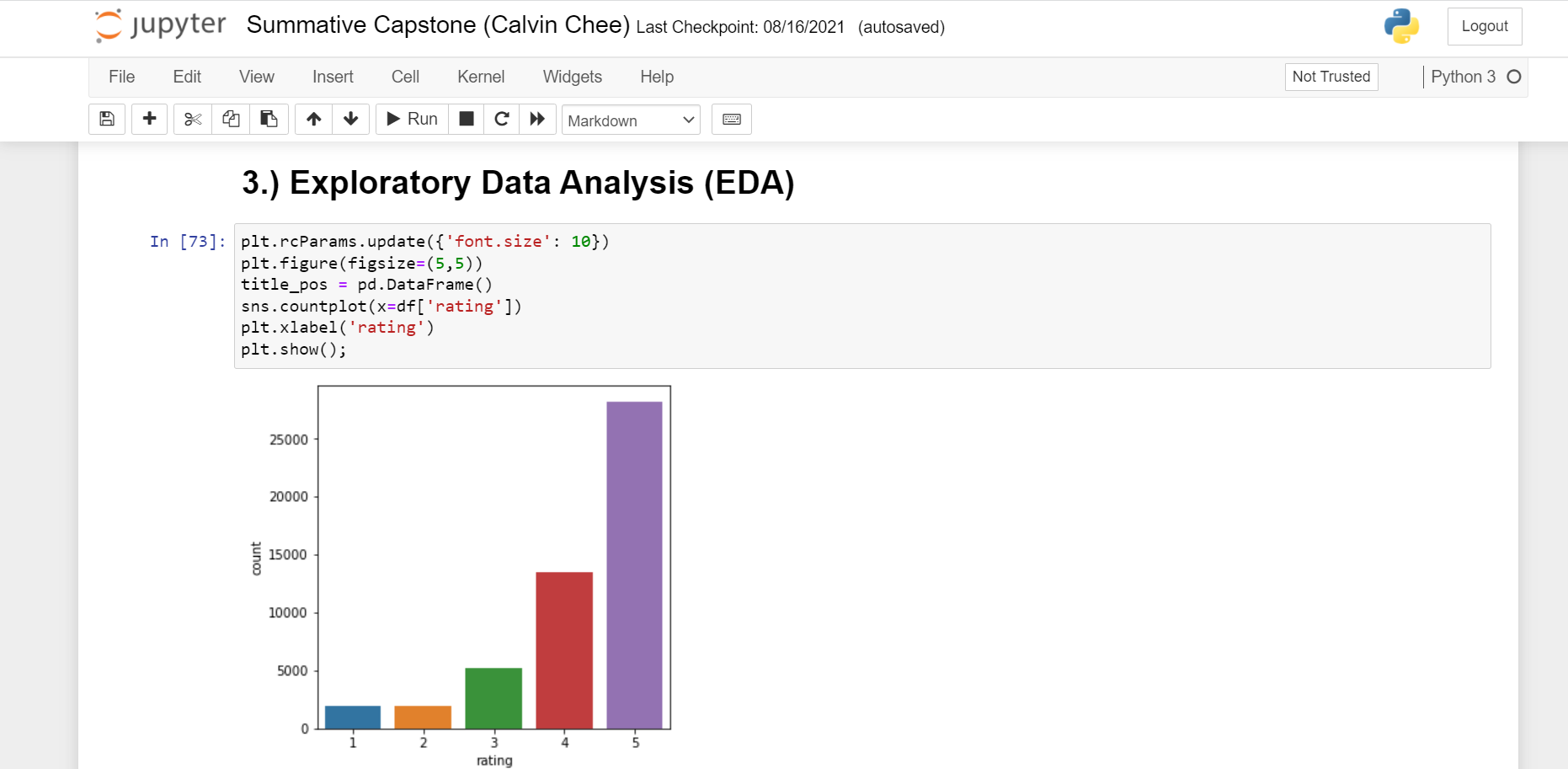Toggle the Not Trusted notebook indicator
Image resolution: width=1568 pixels, height=769 pixels.
[1331, 77]
